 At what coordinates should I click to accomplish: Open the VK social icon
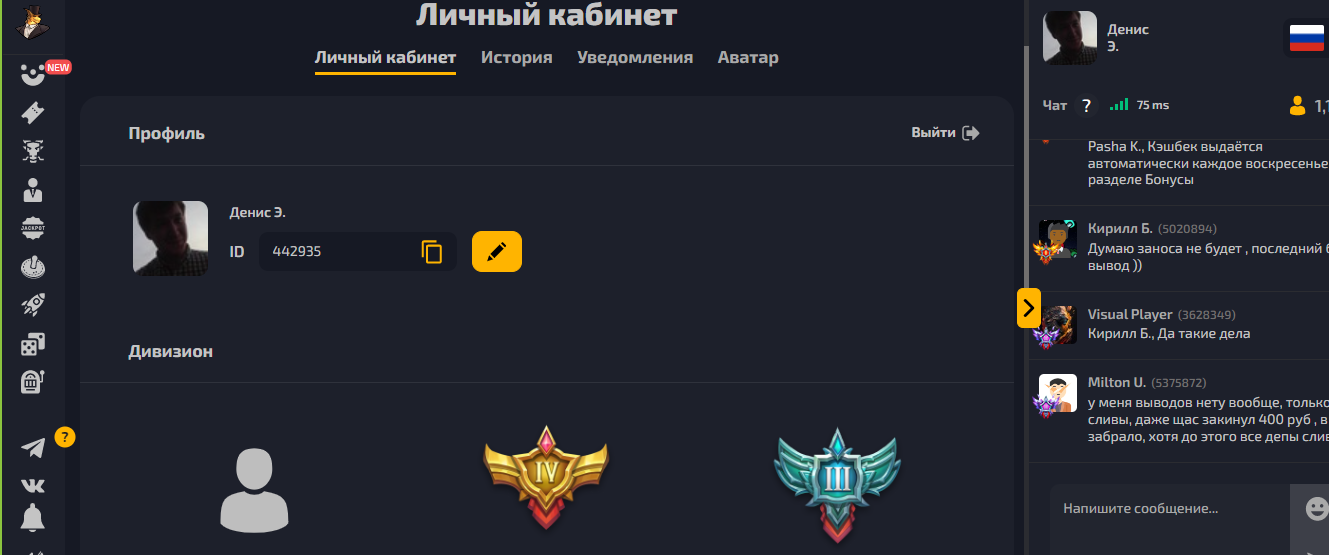click(x=33, y=485)
